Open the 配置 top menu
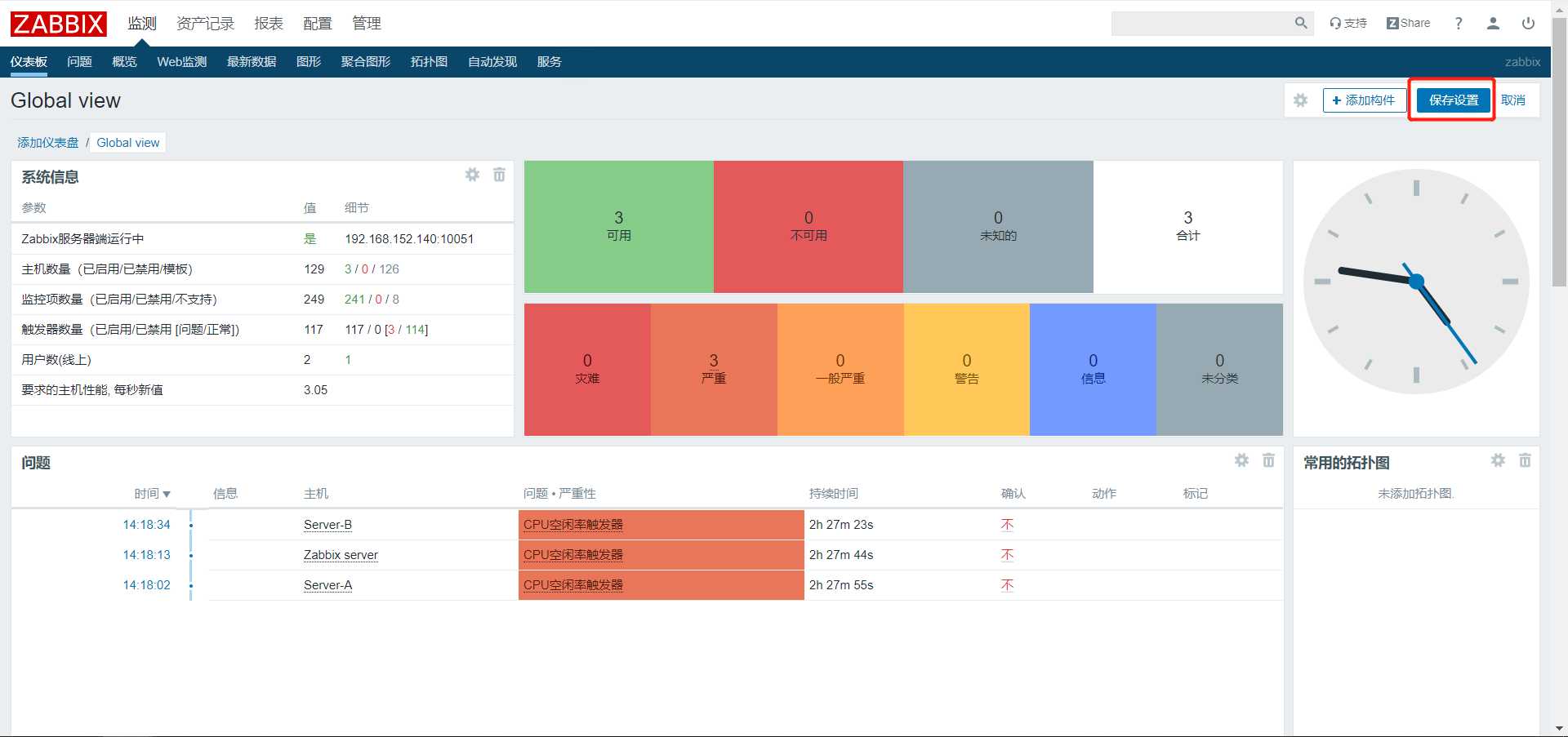 [318, 23]
